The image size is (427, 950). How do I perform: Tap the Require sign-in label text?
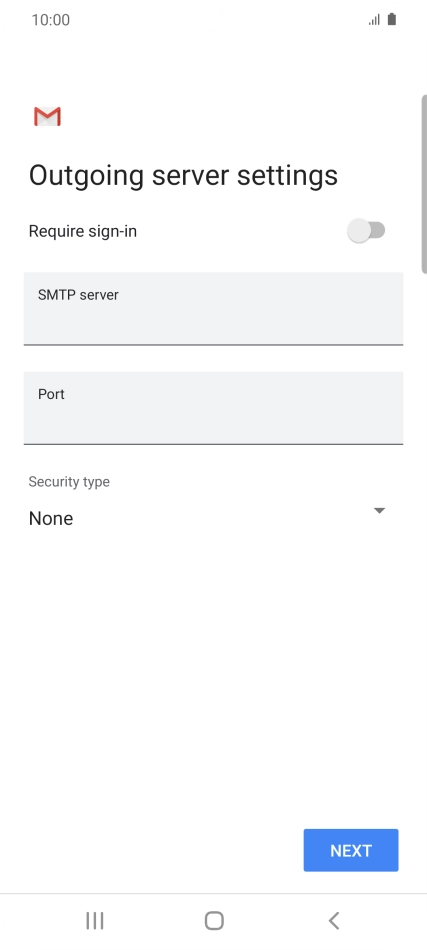[83, 231]
